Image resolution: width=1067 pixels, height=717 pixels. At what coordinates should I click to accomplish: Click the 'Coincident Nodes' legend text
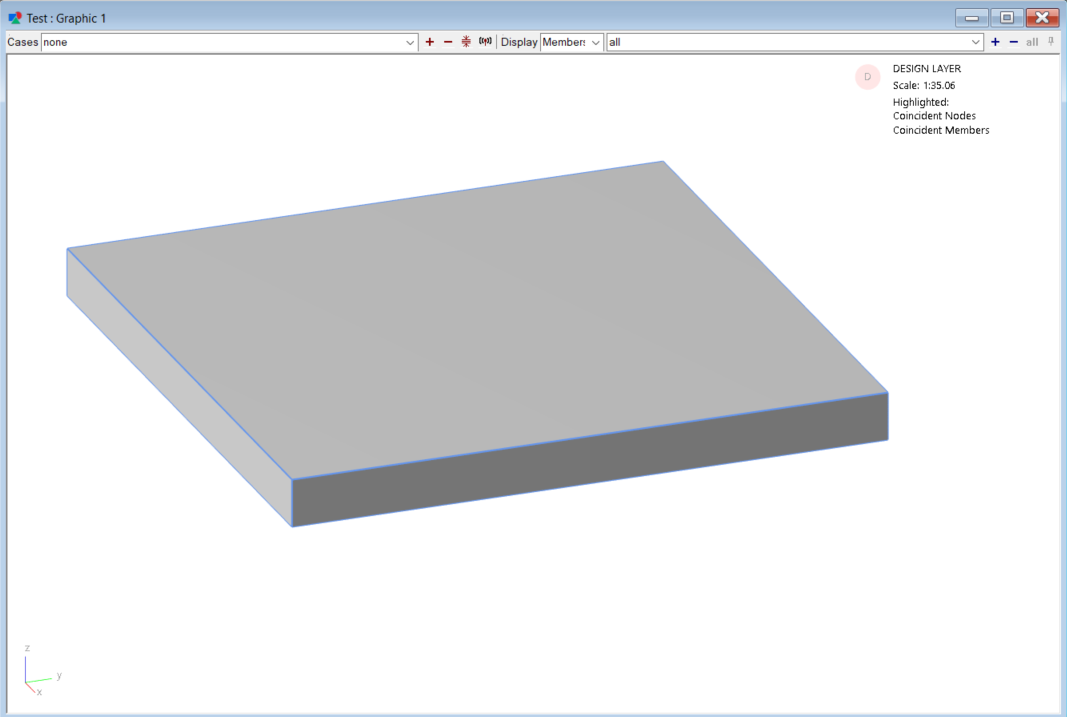(934, 116)
